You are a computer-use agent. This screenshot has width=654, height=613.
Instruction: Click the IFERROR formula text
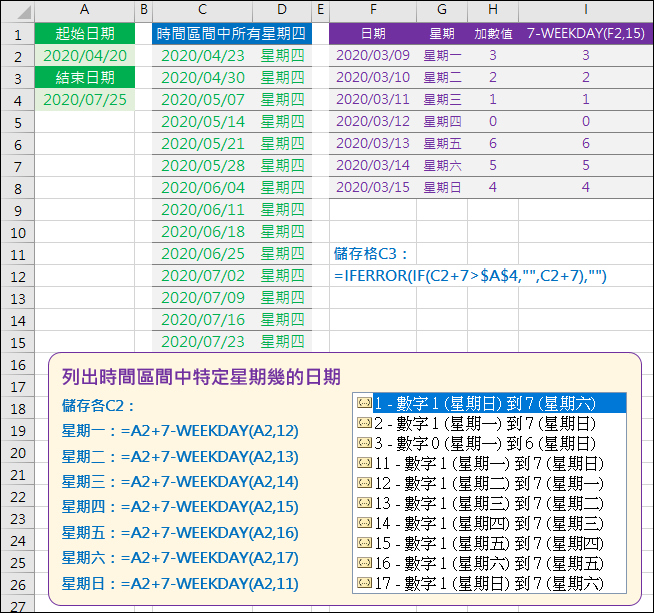(x=470, y=276)
